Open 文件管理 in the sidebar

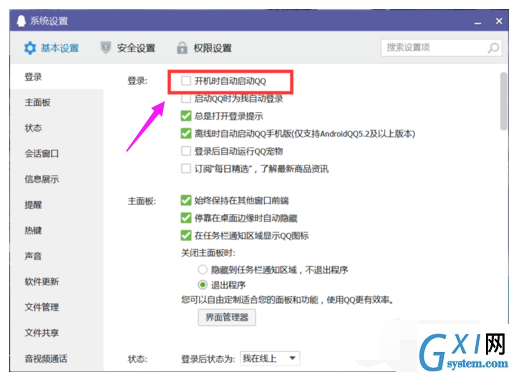point(42,307)
